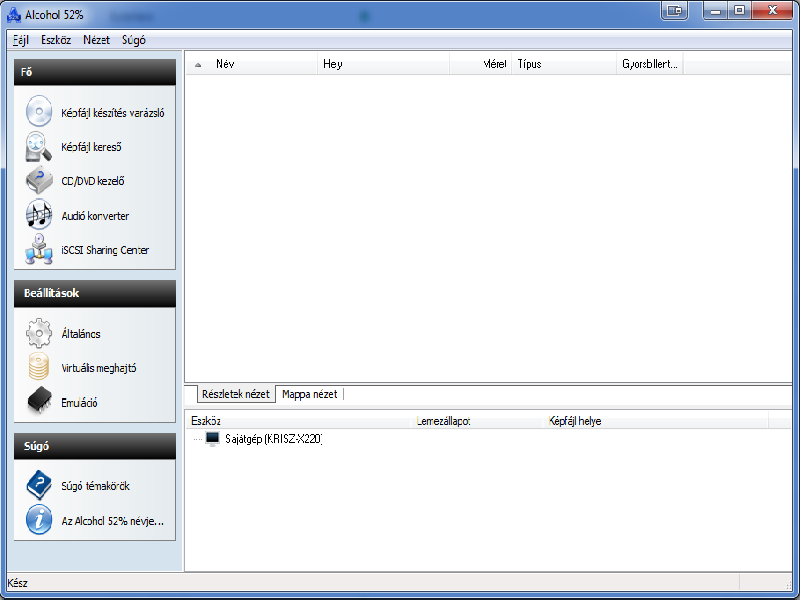Viewport: 800px width, 600px height.
Task: Open Emuláció settings link
Action: click(79, 403)
